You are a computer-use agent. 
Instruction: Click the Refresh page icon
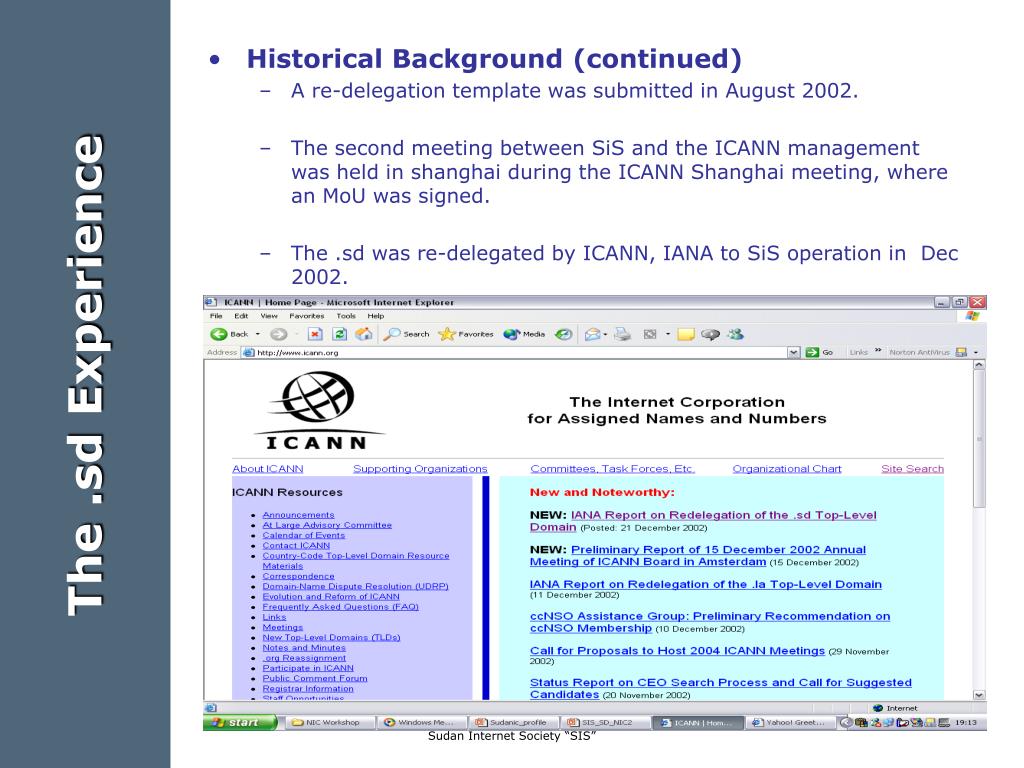click(340, 334)
